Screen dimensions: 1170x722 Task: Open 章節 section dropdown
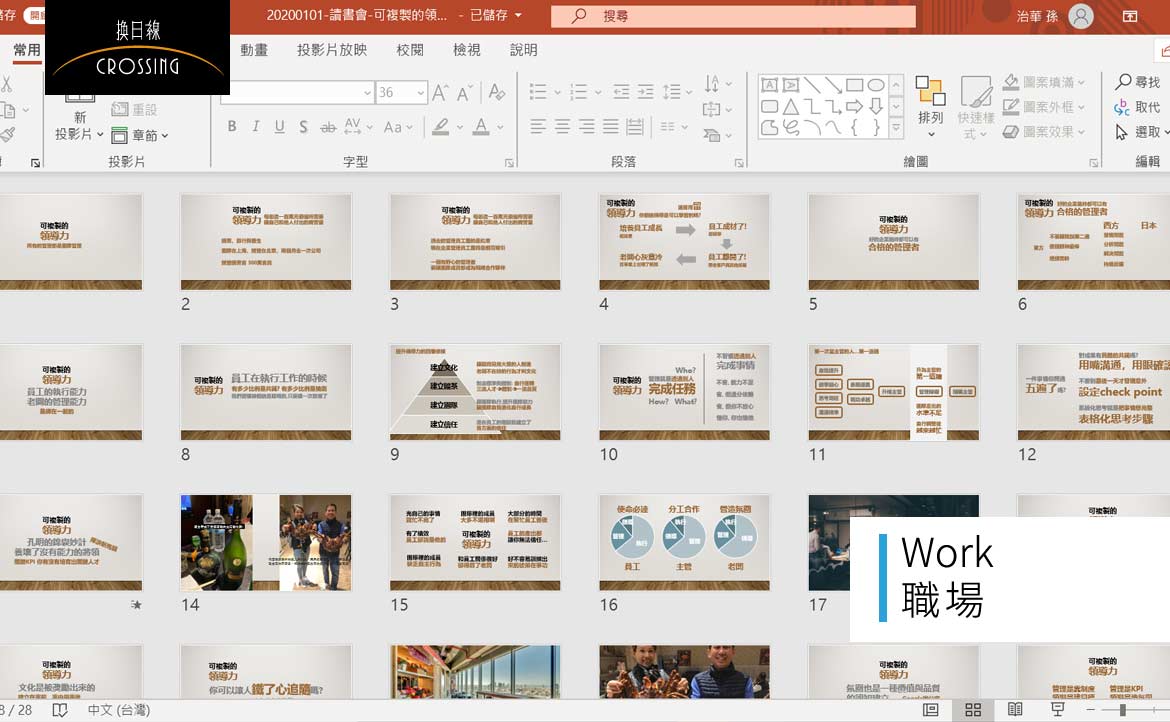click(x=140, y=136)
